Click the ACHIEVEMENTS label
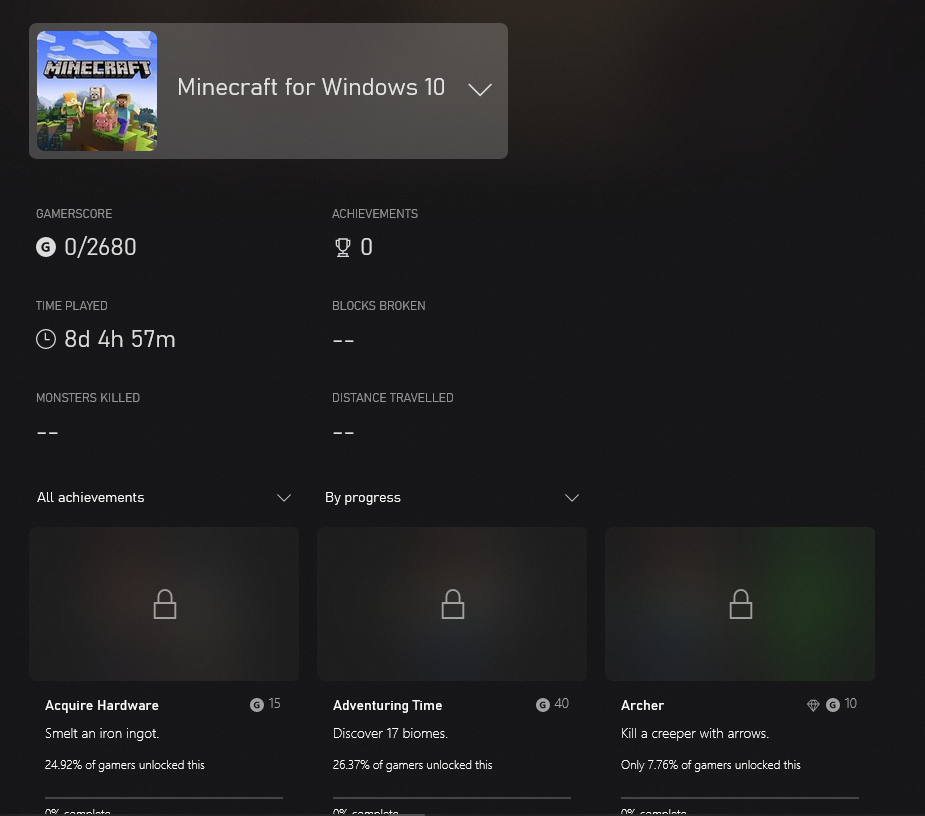 pyautogui.click(x=375, y=214)
